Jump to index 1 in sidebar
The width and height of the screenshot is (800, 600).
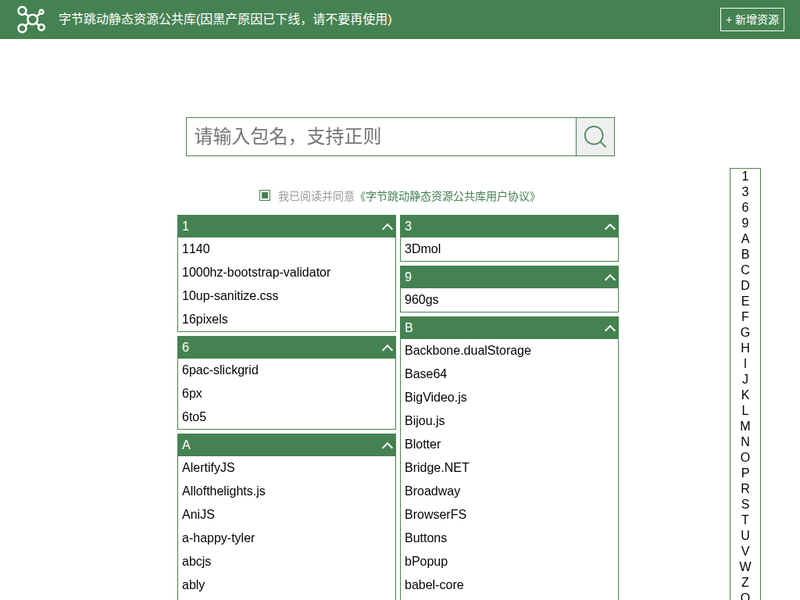click(745, 177)
